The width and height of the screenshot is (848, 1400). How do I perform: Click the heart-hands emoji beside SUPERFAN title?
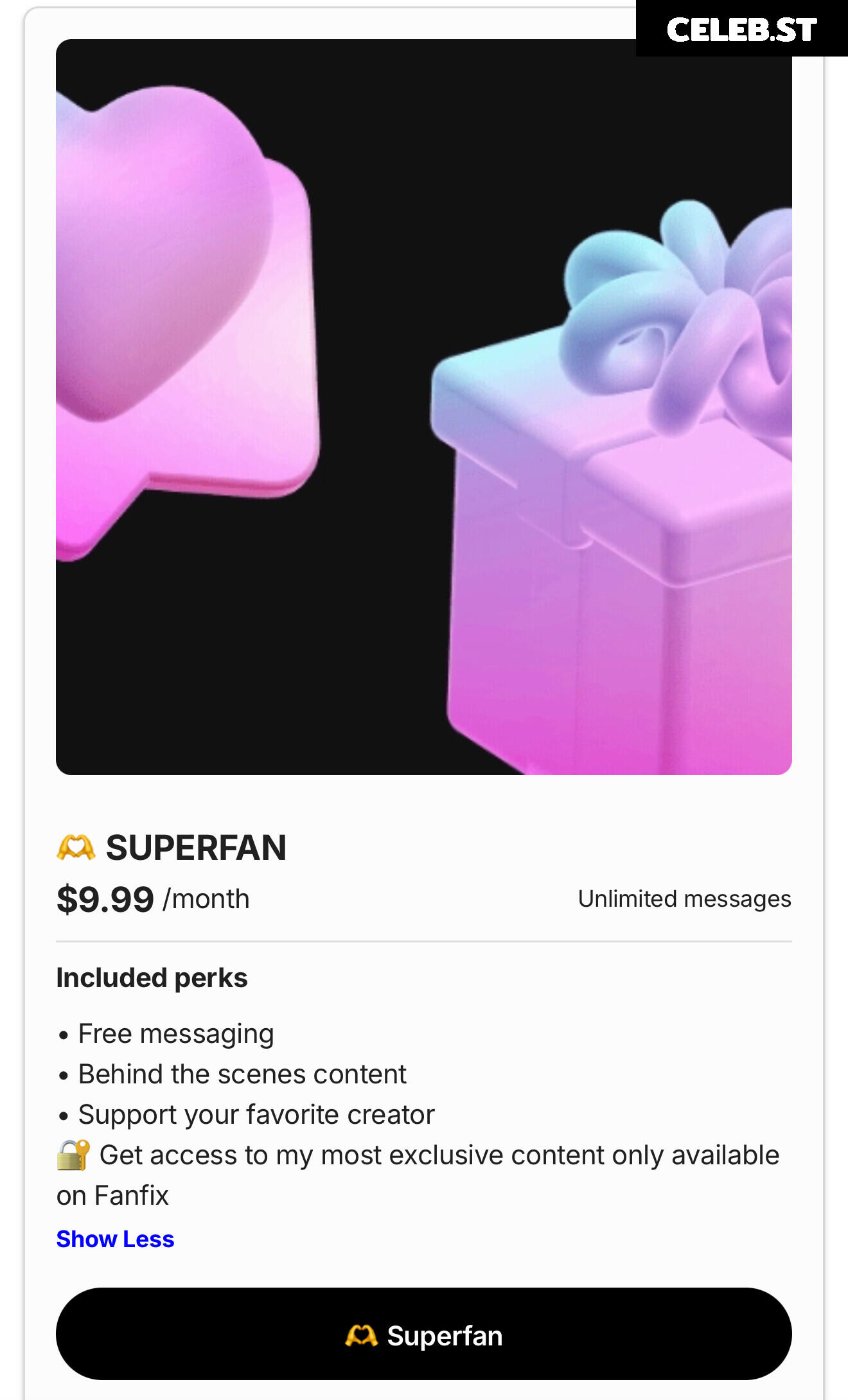[x=76, y=848]
